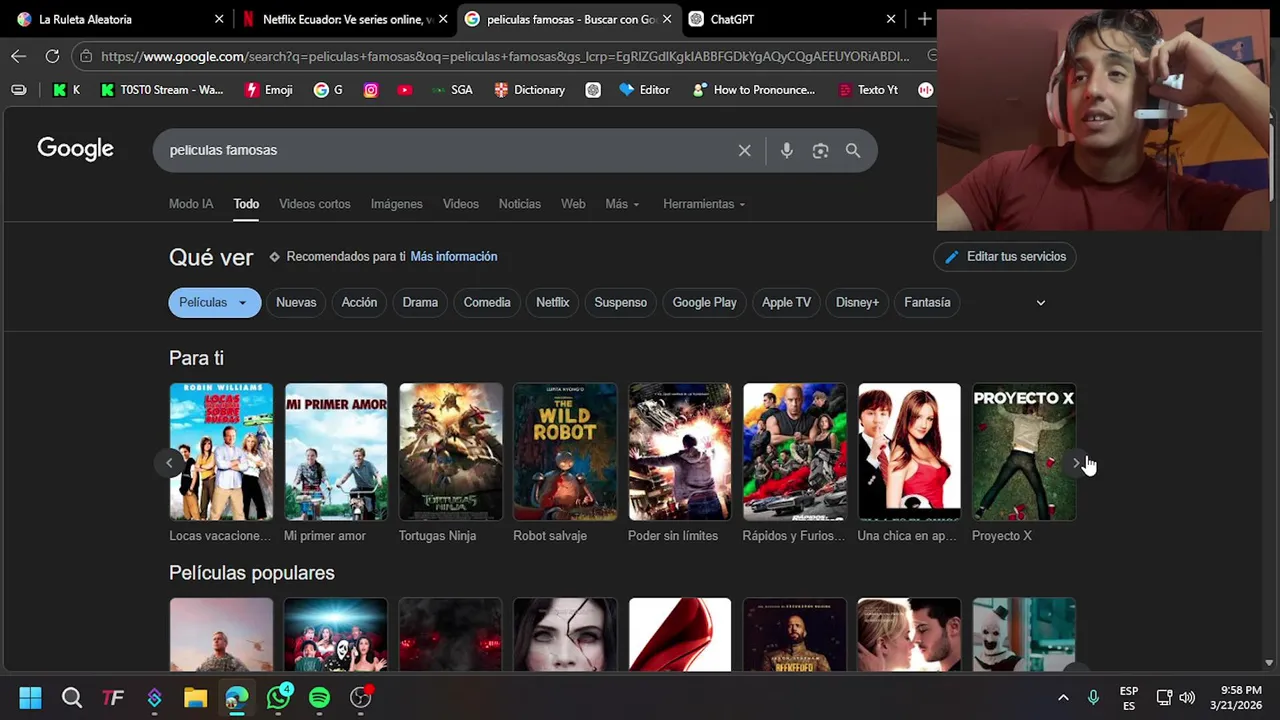Switch to the Videos tab
The height and width of the screenshot is (720, 1280).
coord(461,204)
